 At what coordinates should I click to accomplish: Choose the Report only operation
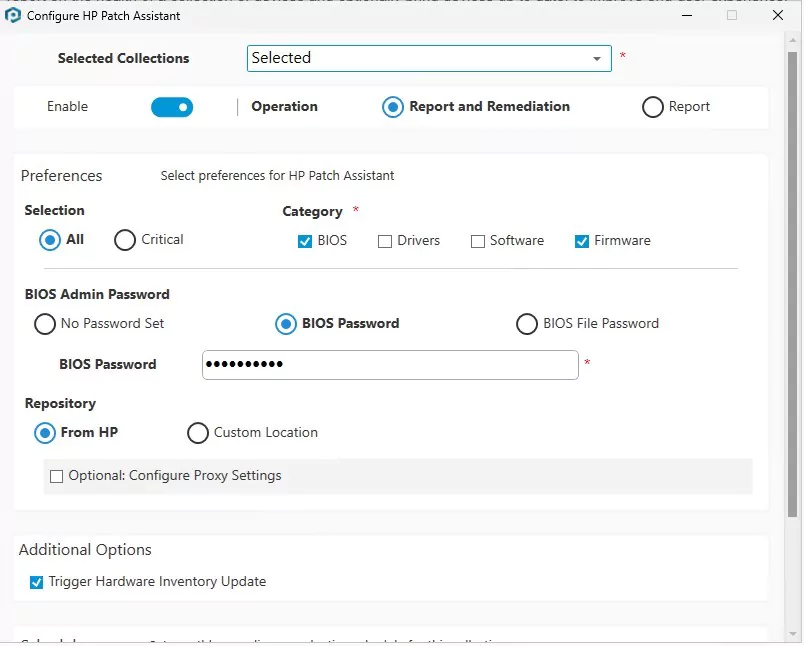click(653, 107)
